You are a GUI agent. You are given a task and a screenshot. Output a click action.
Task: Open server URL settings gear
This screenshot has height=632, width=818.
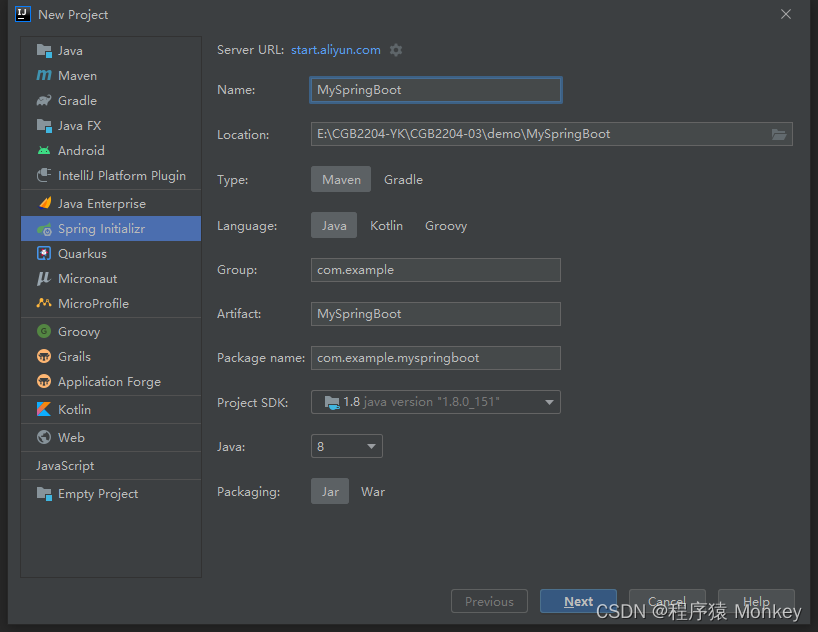tap(396, 50)
